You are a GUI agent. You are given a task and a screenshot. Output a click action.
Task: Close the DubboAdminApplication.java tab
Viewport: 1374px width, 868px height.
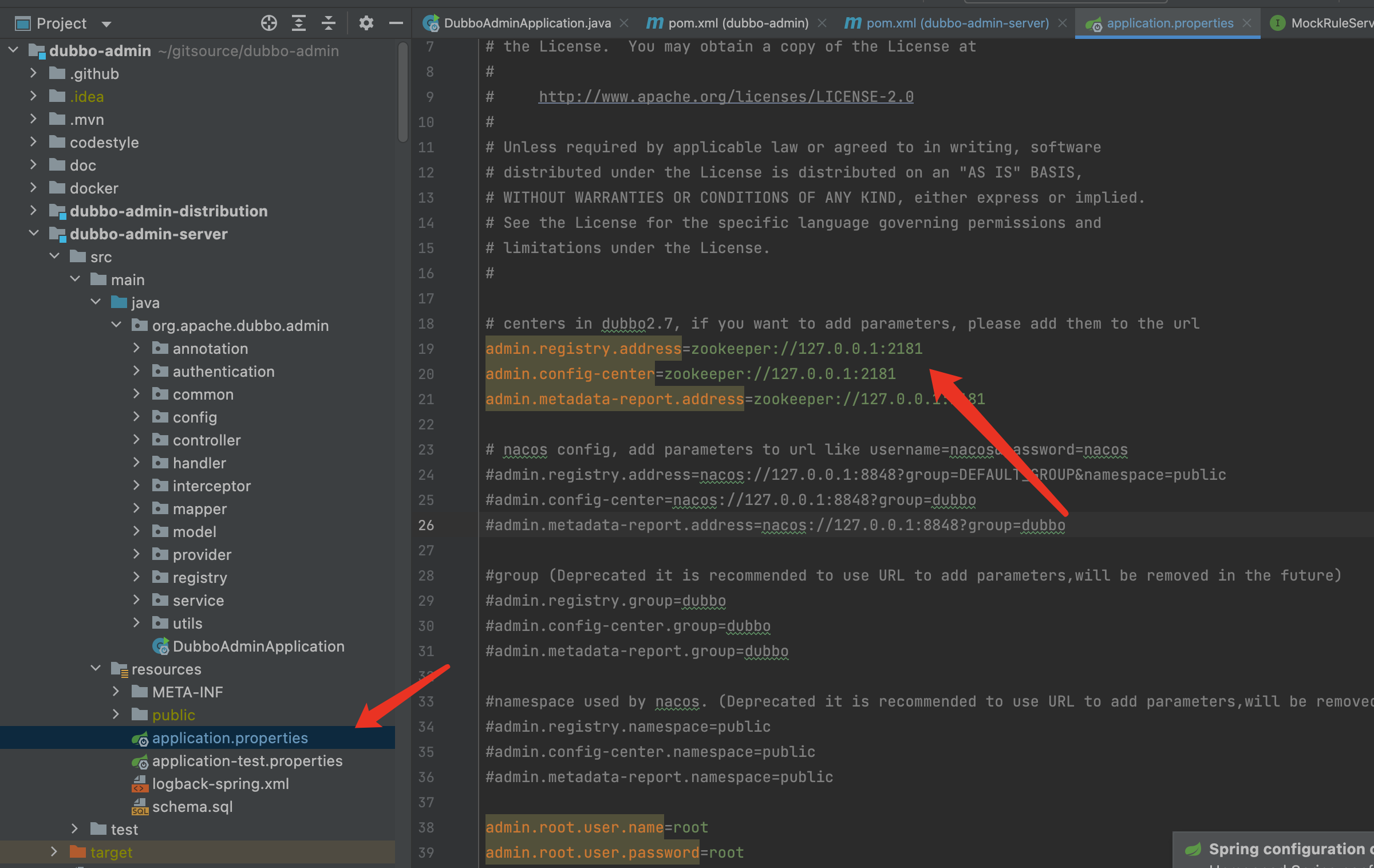tap(624, 23)
